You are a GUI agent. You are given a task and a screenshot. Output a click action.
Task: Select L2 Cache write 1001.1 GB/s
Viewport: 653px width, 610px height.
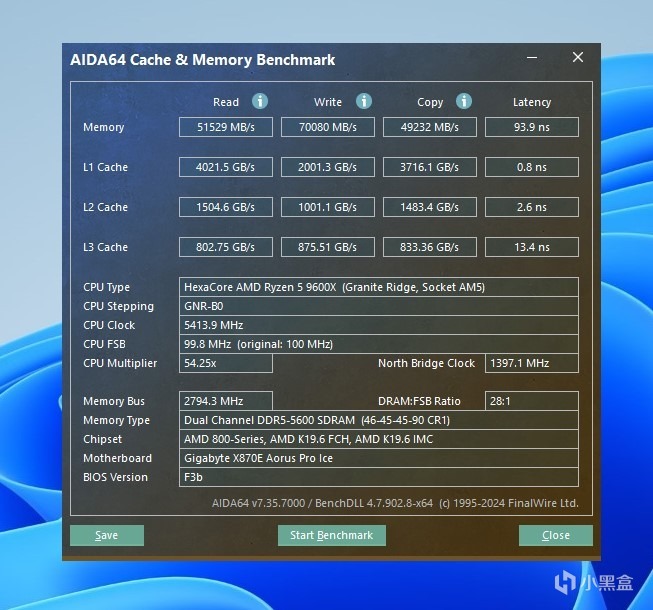point(328,207)
